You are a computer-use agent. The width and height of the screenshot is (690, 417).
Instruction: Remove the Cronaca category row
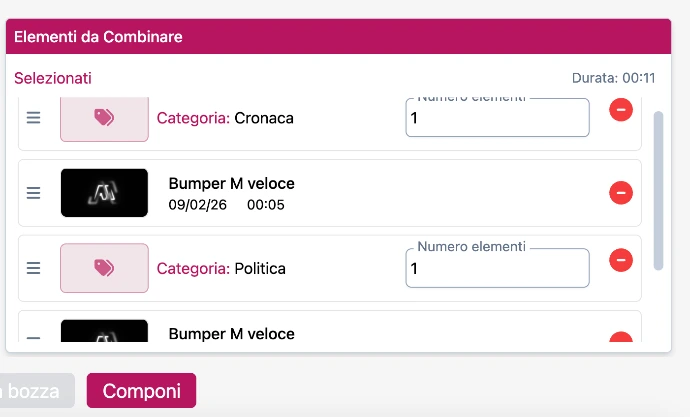click(x=621, y=110)
